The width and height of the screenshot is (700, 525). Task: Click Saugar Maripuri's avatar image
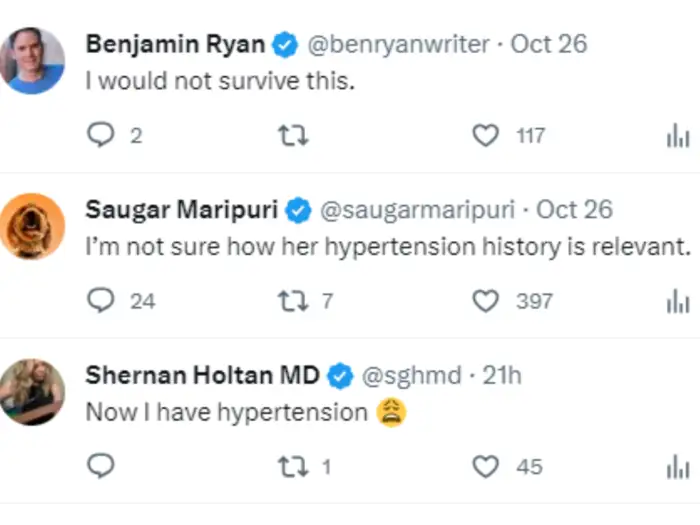click(32, 225)
